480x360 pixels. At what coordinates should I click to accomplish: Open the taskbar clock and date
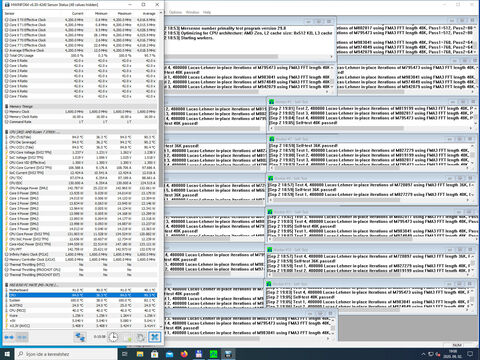click(453, 354)
